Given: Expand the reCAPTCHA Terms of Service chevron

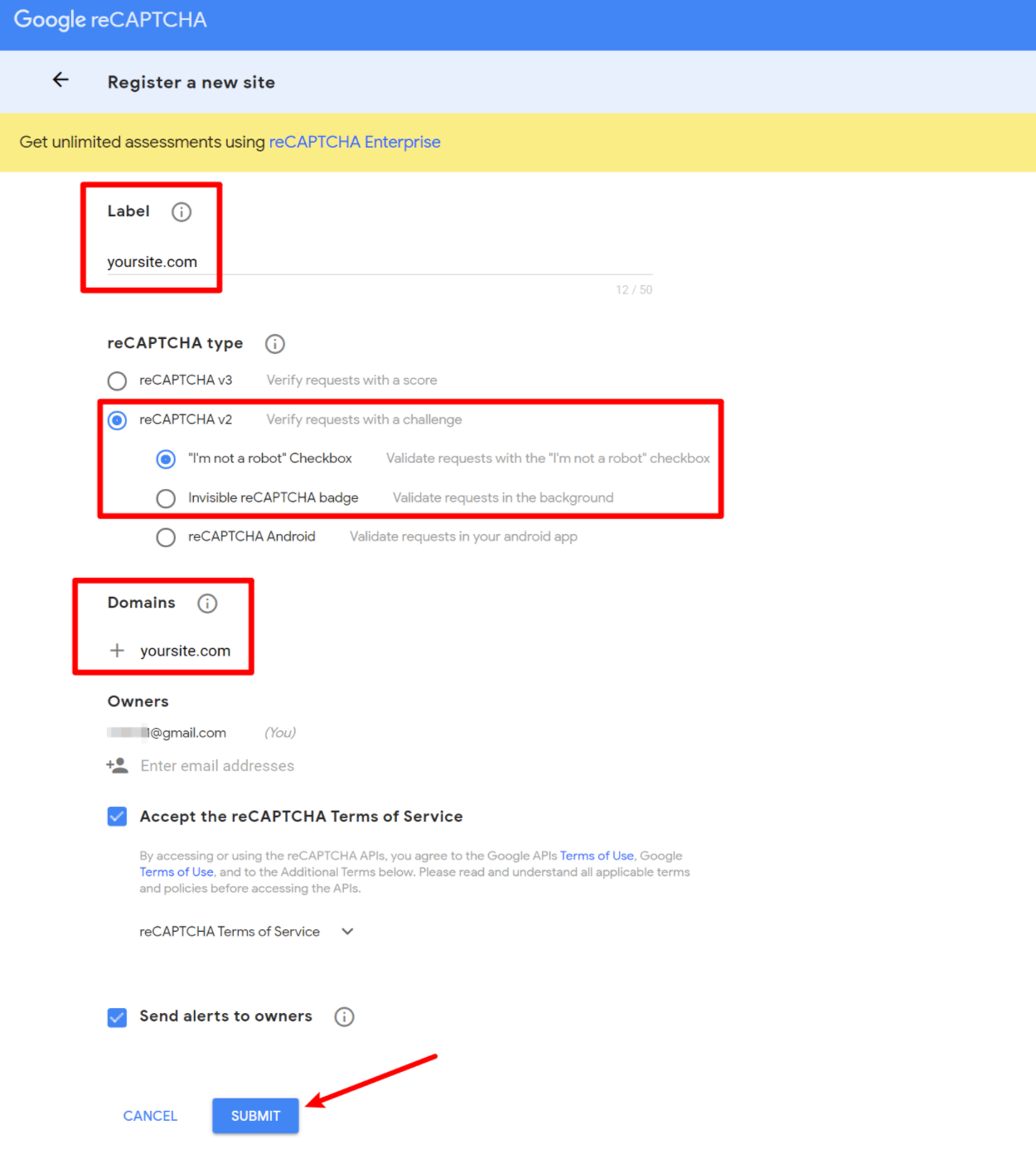Looking at the screenshot, I should coord(348,932).
